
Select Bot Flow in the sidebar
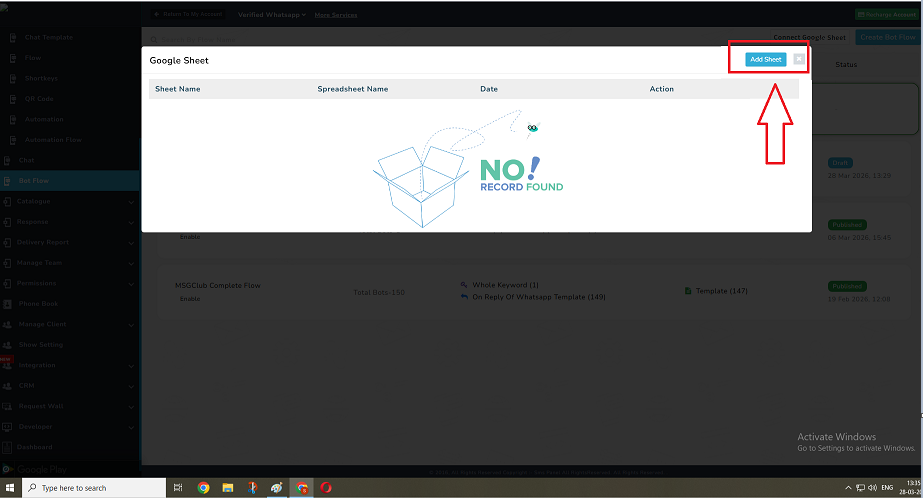pos(34,181)
